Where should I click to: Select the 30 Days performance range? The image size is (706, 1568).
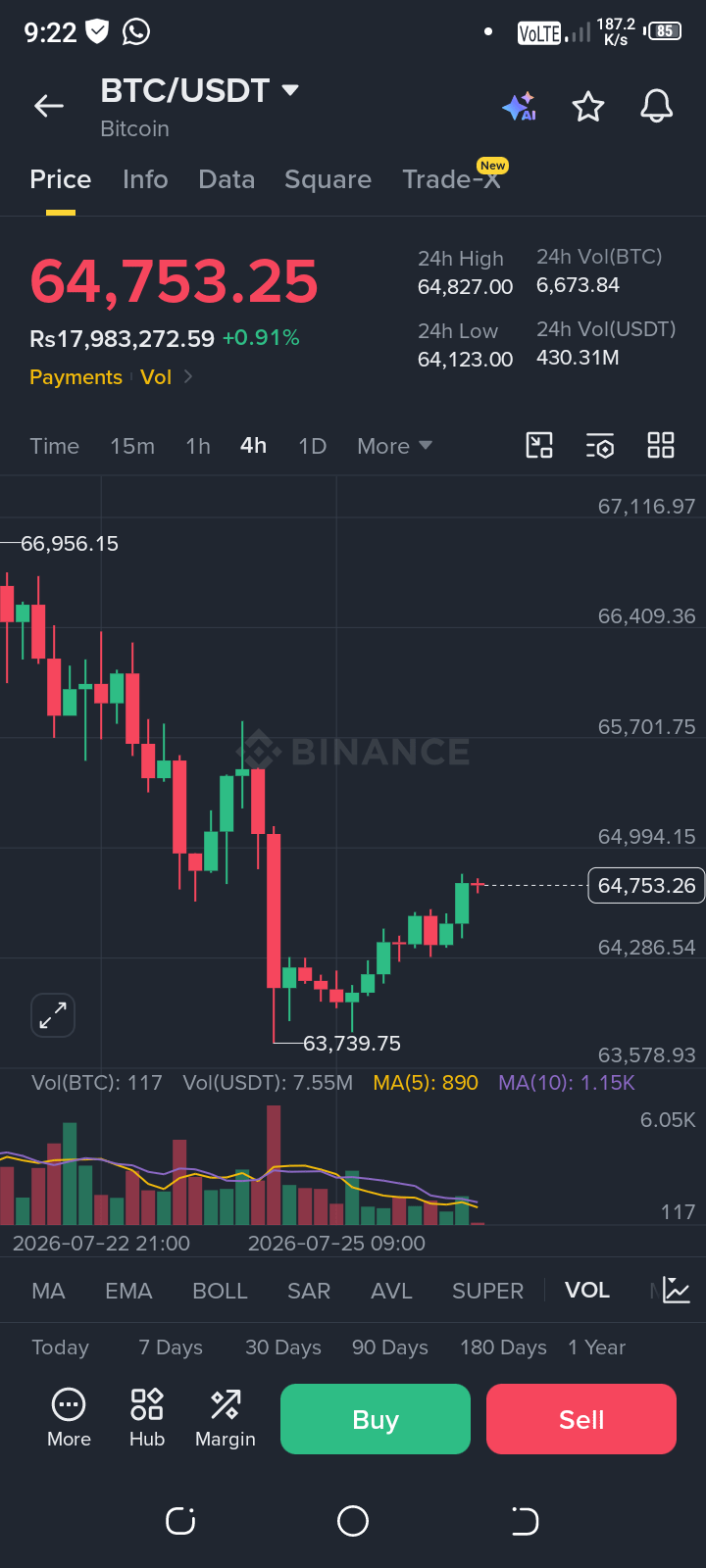283,1347
